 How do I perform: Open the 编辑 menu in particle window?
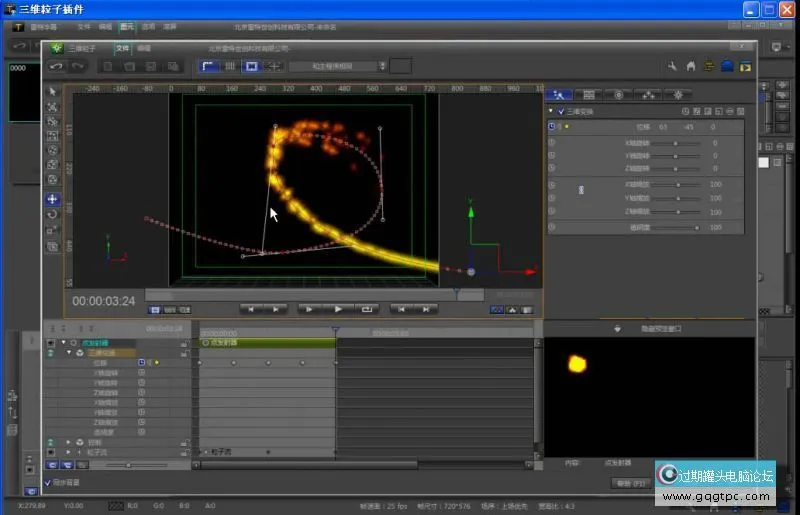pos(144,47)
